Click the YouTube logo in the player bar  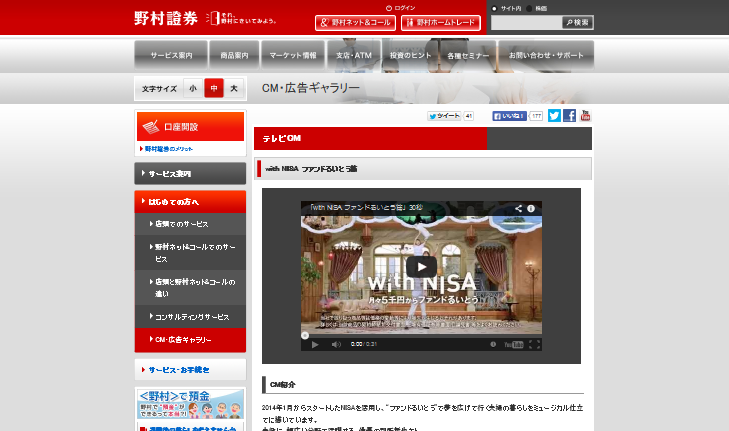point(514,345)
